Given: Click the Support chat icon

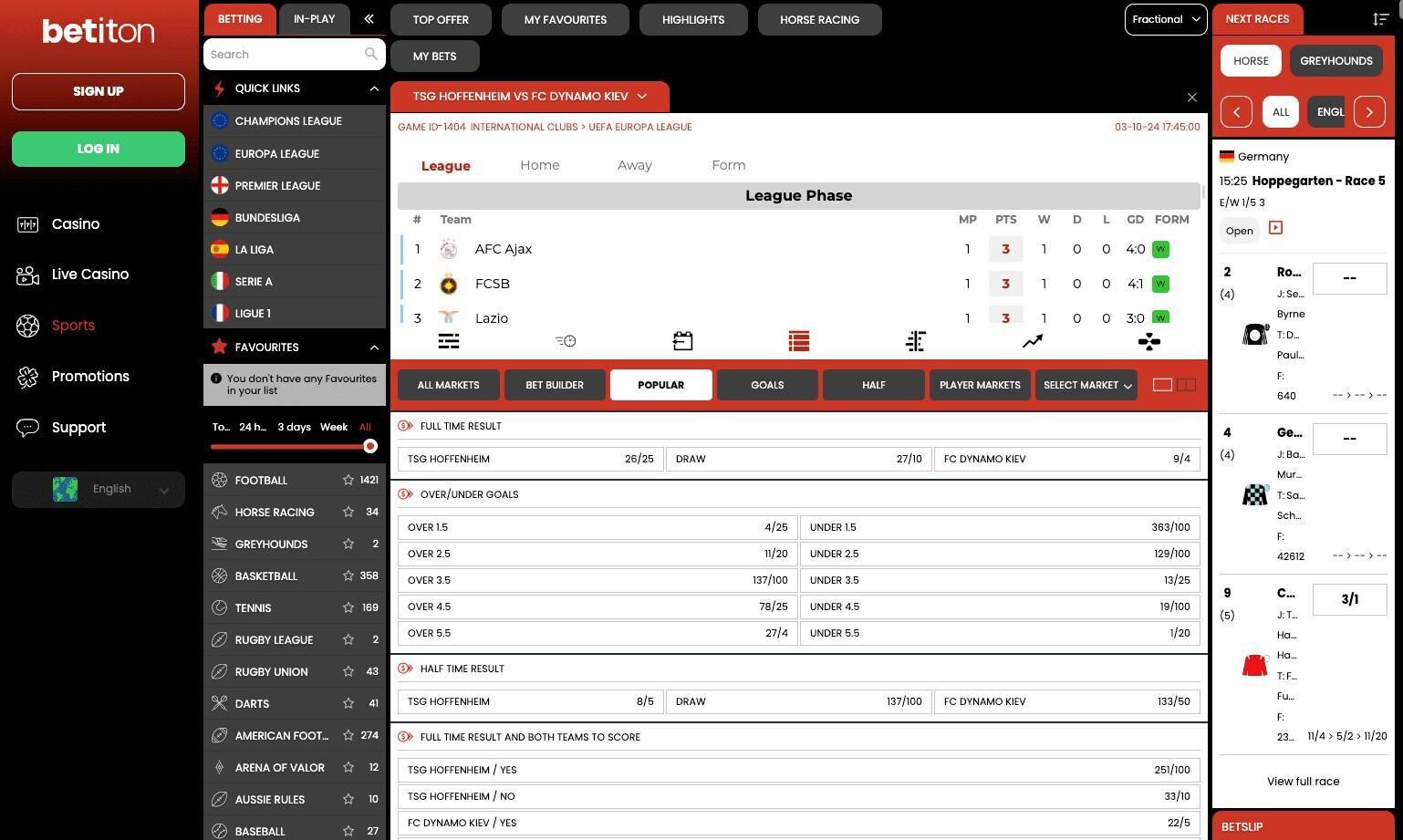Looking at the screenshot, I should tap(27, 427).
